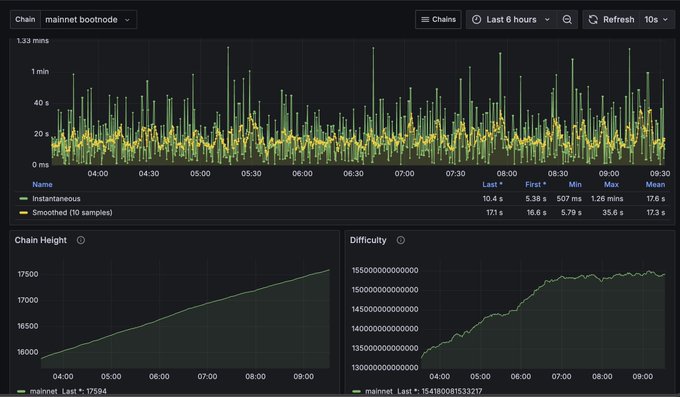This screenshot has width=680, height=397.
Task: Click the 06:00 mark on block time graph
Action: pos(302,174)
